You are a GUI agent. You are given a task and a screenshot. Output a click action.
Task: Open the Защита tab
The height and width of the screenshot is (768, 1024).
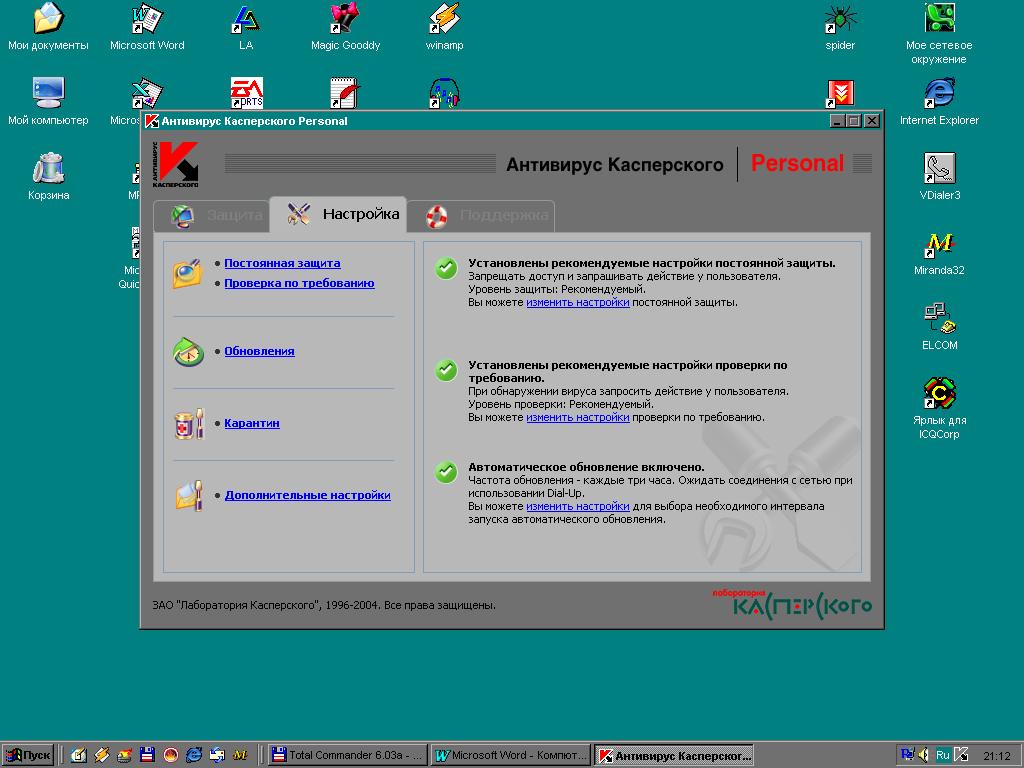click(212, 215)
